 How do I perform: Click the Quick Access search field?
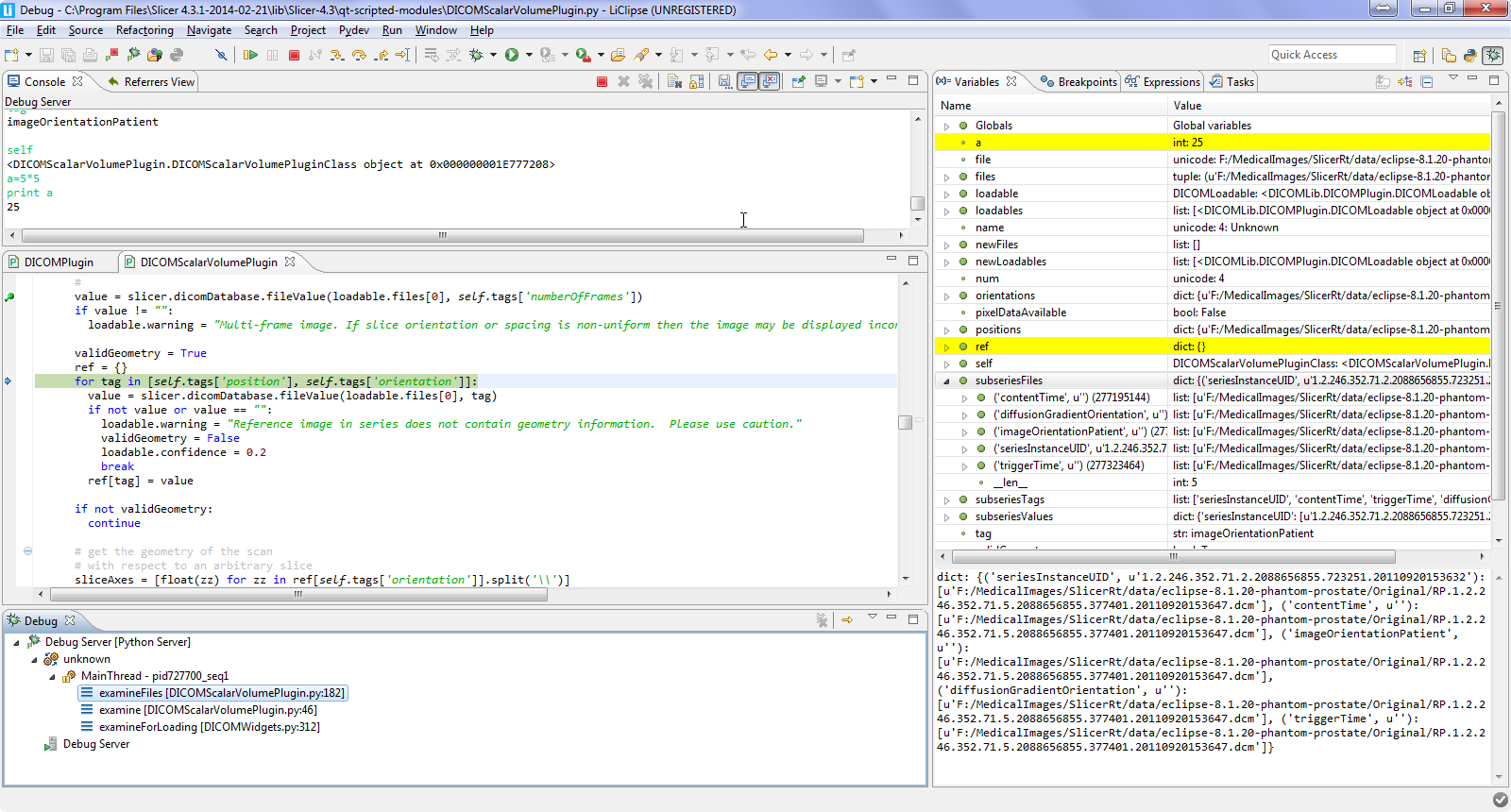point(1332,55)
